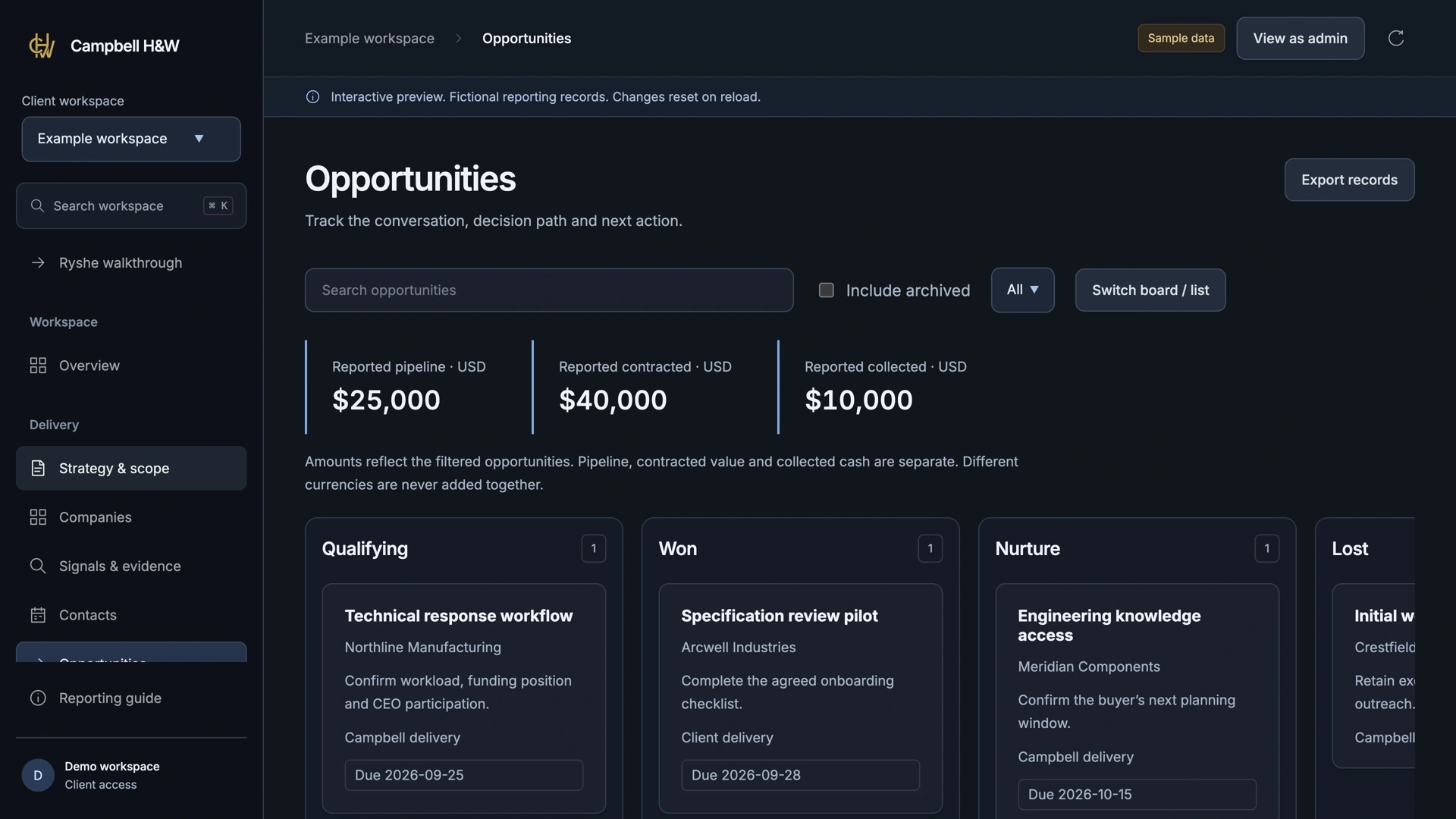Screen dimensions: 1456x819
Task: Click the D avatar for Demo workspace
Action: click(38, 775)
